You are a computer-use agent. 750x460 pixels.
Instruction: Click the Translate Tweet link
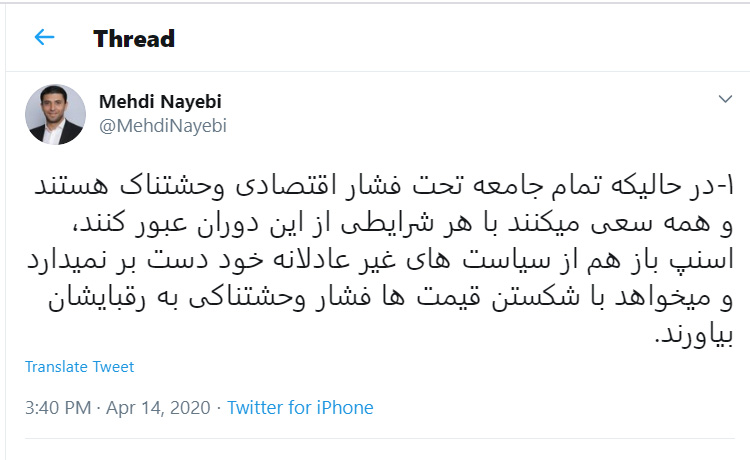(80, 367)
